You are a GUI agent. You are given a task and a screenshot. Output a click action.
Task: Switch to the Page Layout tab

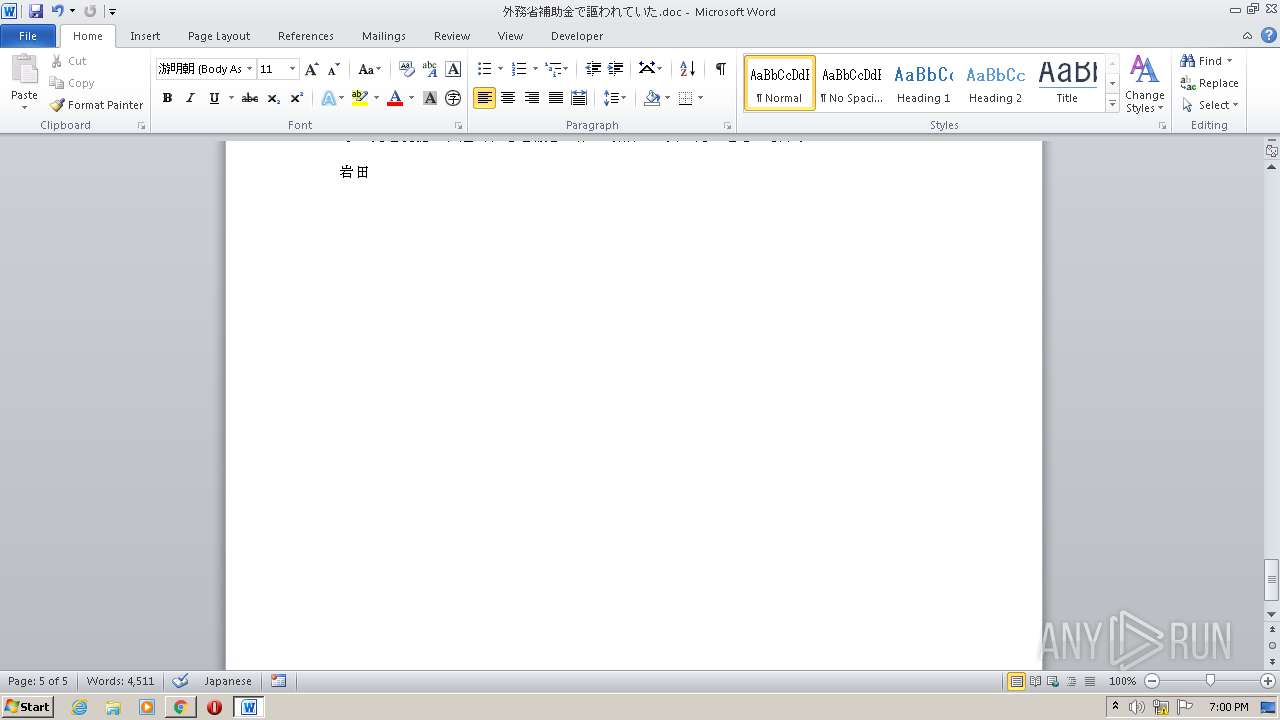(x=219, y=35)
